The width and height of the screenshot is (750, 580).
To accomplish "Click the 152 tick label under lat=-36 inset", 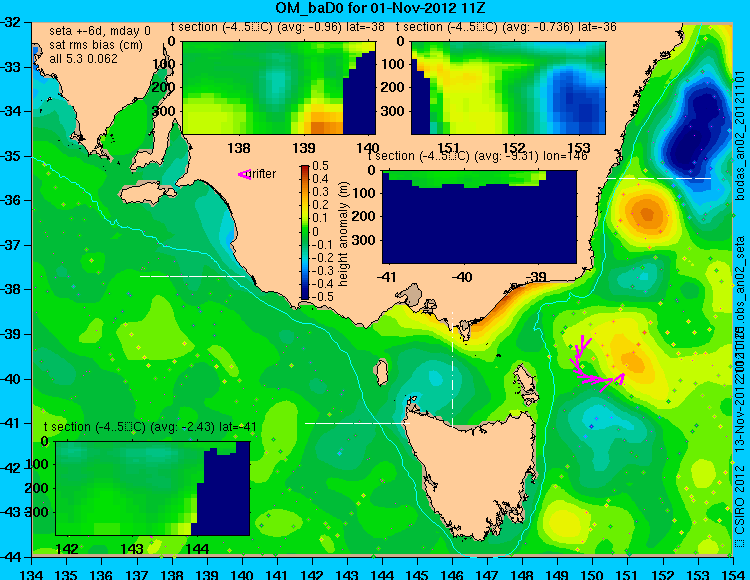I will coord(514,148).
